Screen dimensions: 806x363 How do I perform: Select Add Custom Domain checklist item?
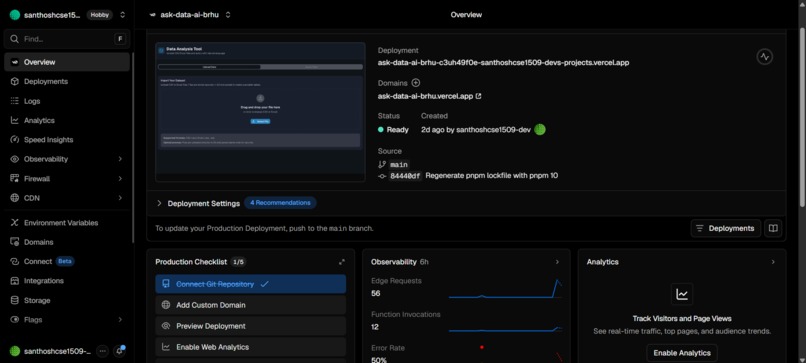point(250,305)
